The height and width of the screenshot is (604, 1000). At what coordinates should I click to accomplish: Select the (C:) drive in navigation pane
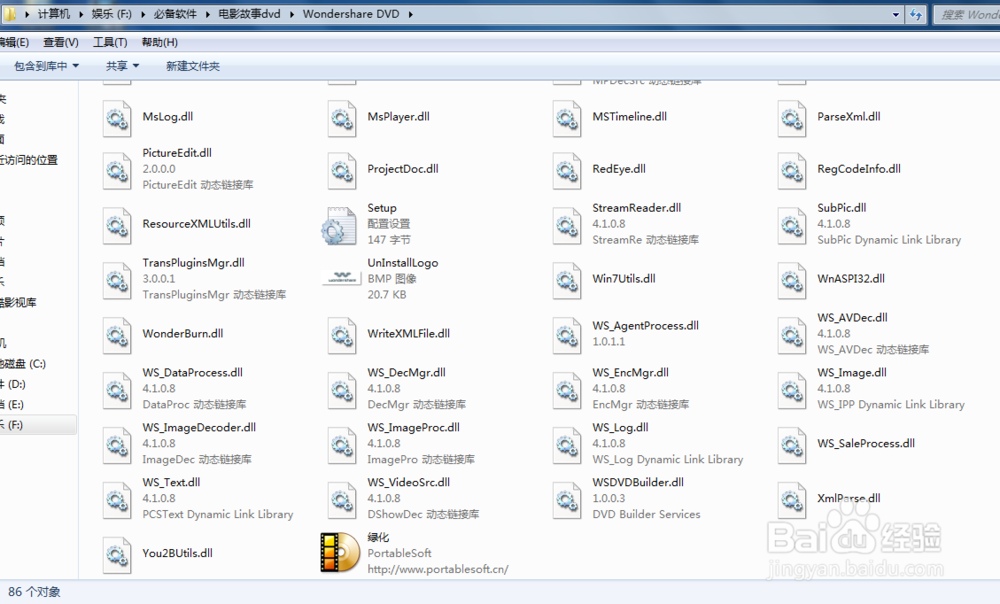click(x=23, y=364)
